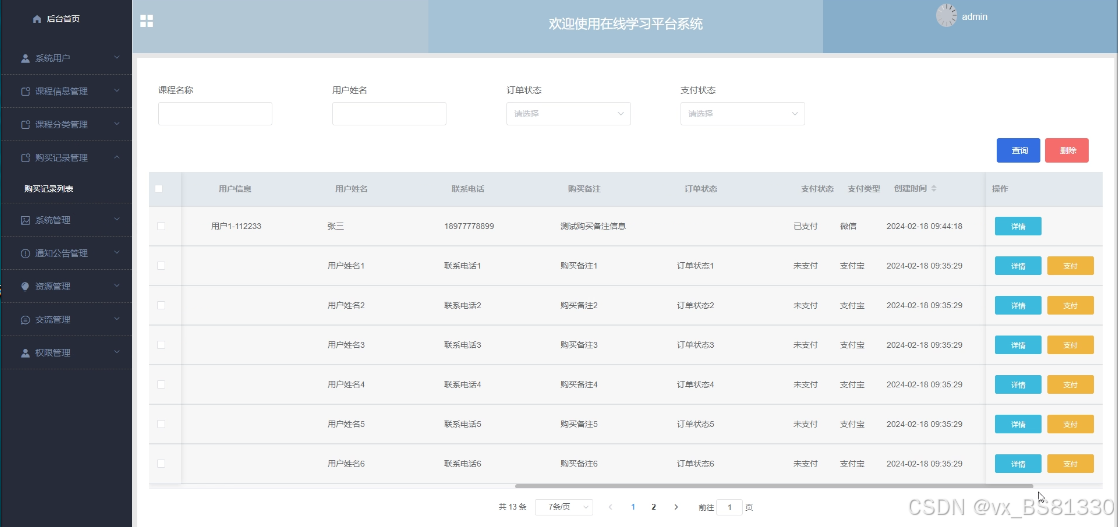1118x527 pixels.
Task: Click the blue 查询 button
Action: point(1018,150)
